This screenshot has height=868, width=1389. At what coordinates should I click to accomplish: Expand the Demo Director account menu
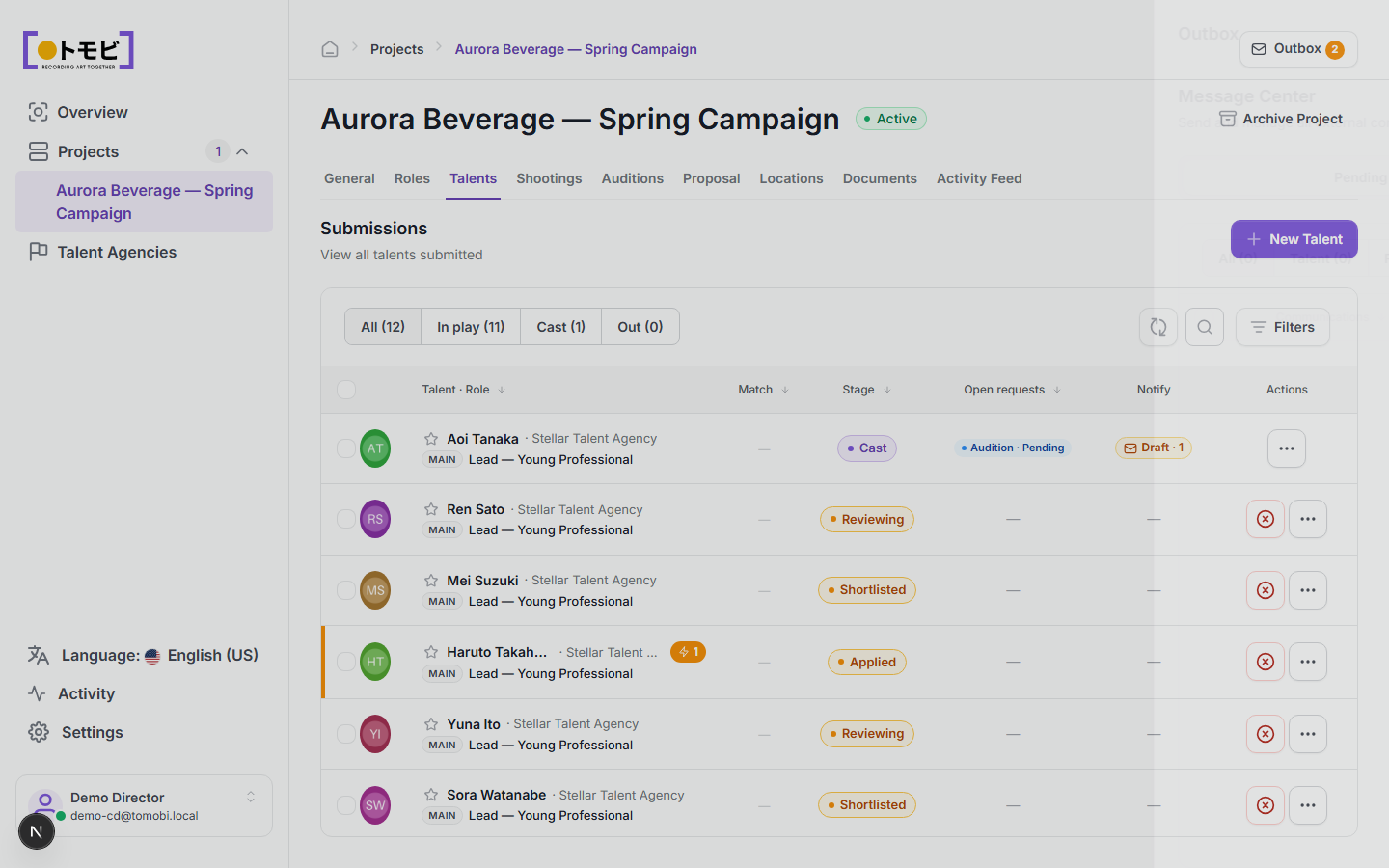[144, 806]
